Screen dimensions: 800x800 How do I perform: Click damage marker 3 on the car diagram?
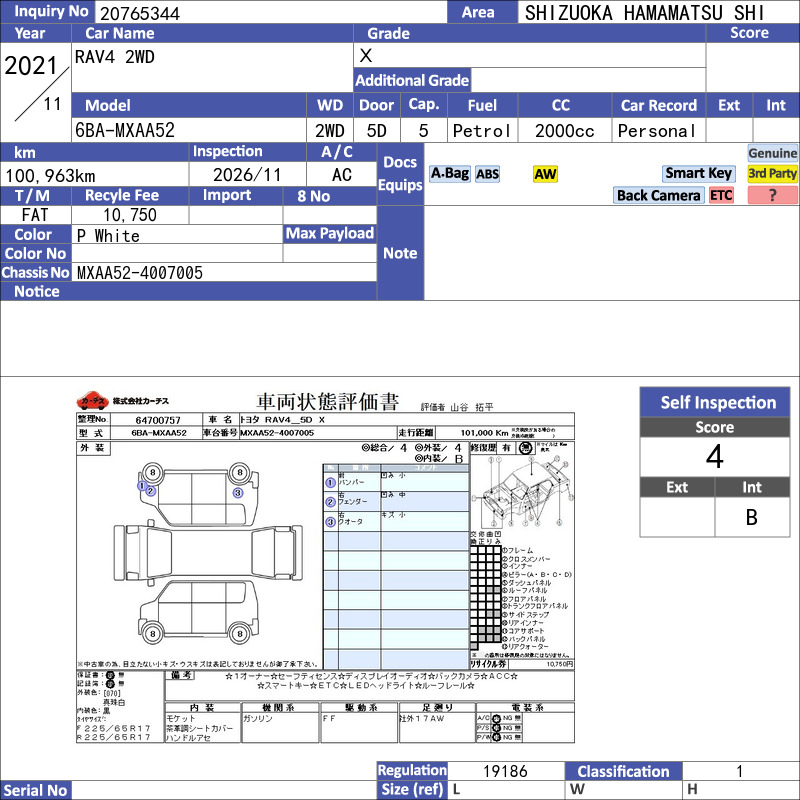point(238,493)
